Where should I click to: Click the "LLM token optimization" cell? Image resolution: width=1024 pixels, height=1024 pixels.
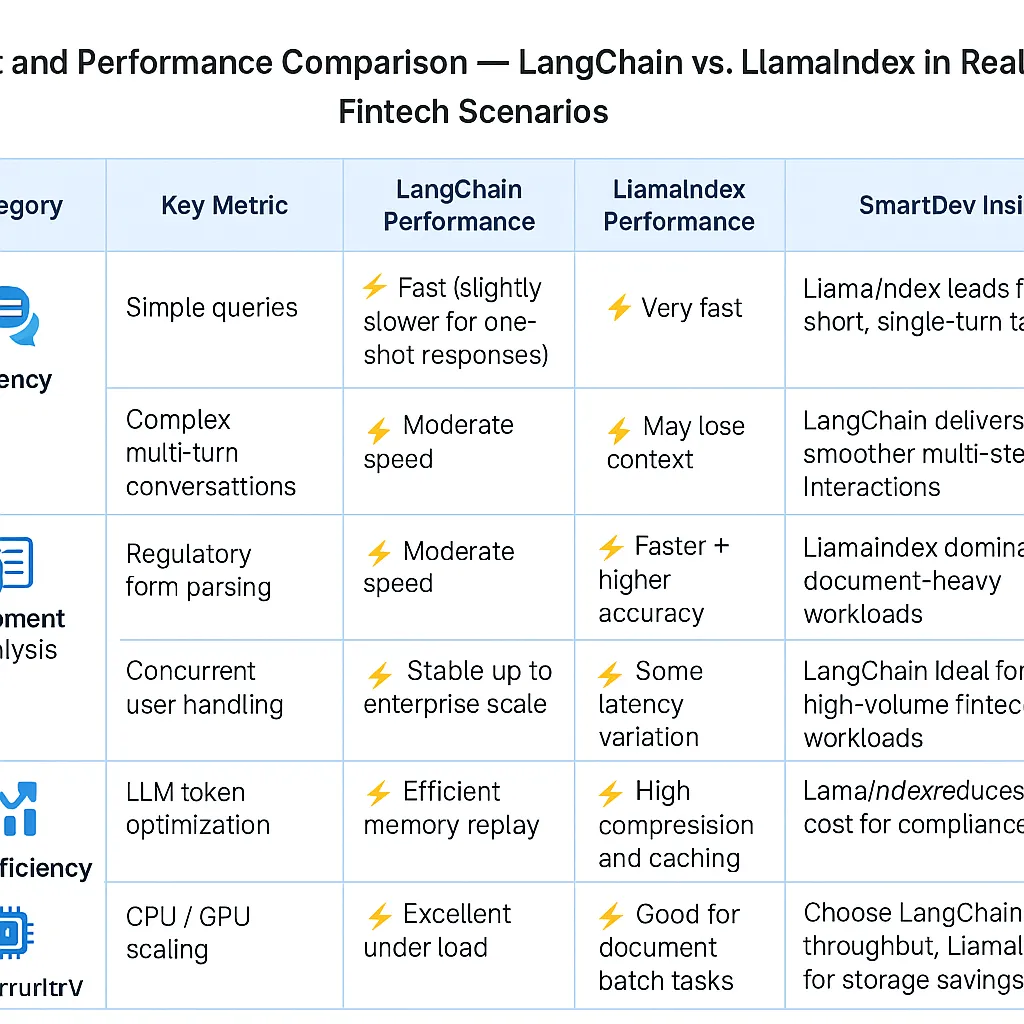(x=198, y=809)
